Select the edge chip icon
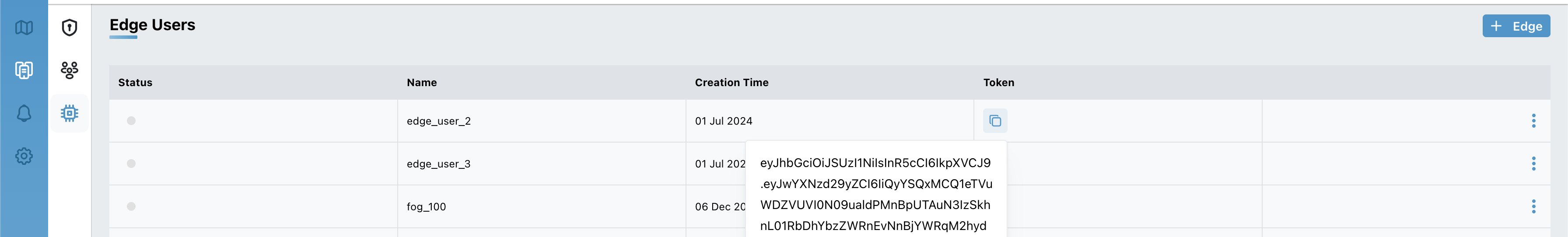 click(70, 113)
